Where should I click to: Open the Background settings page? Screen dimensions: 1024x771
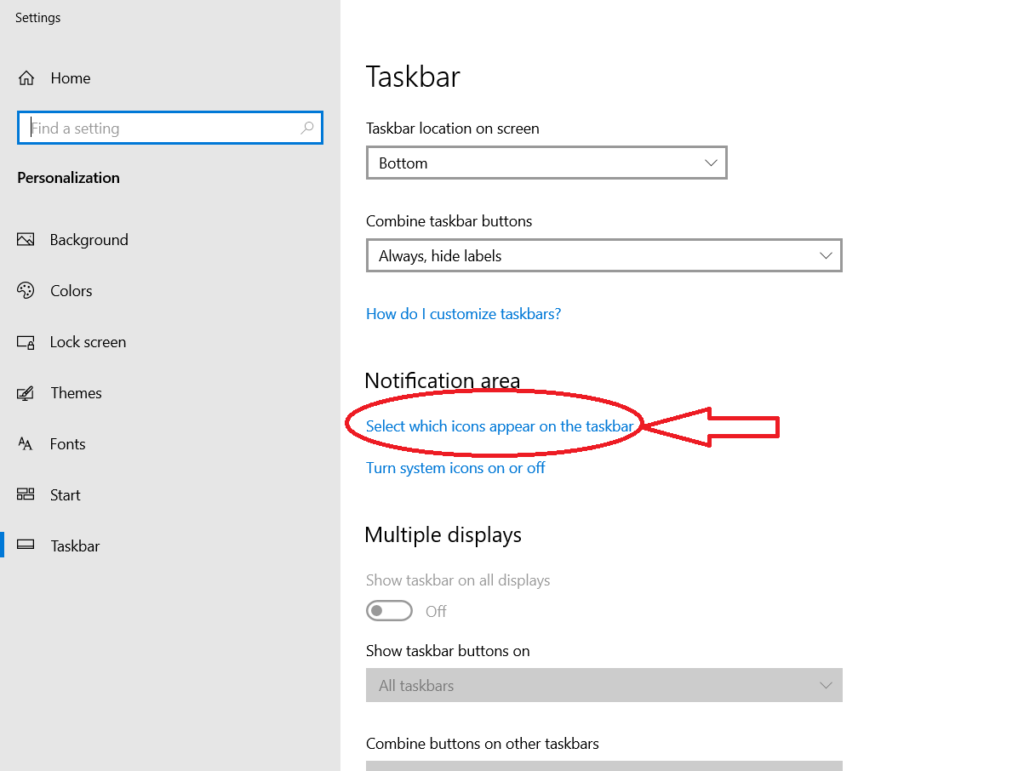point(89,240)
